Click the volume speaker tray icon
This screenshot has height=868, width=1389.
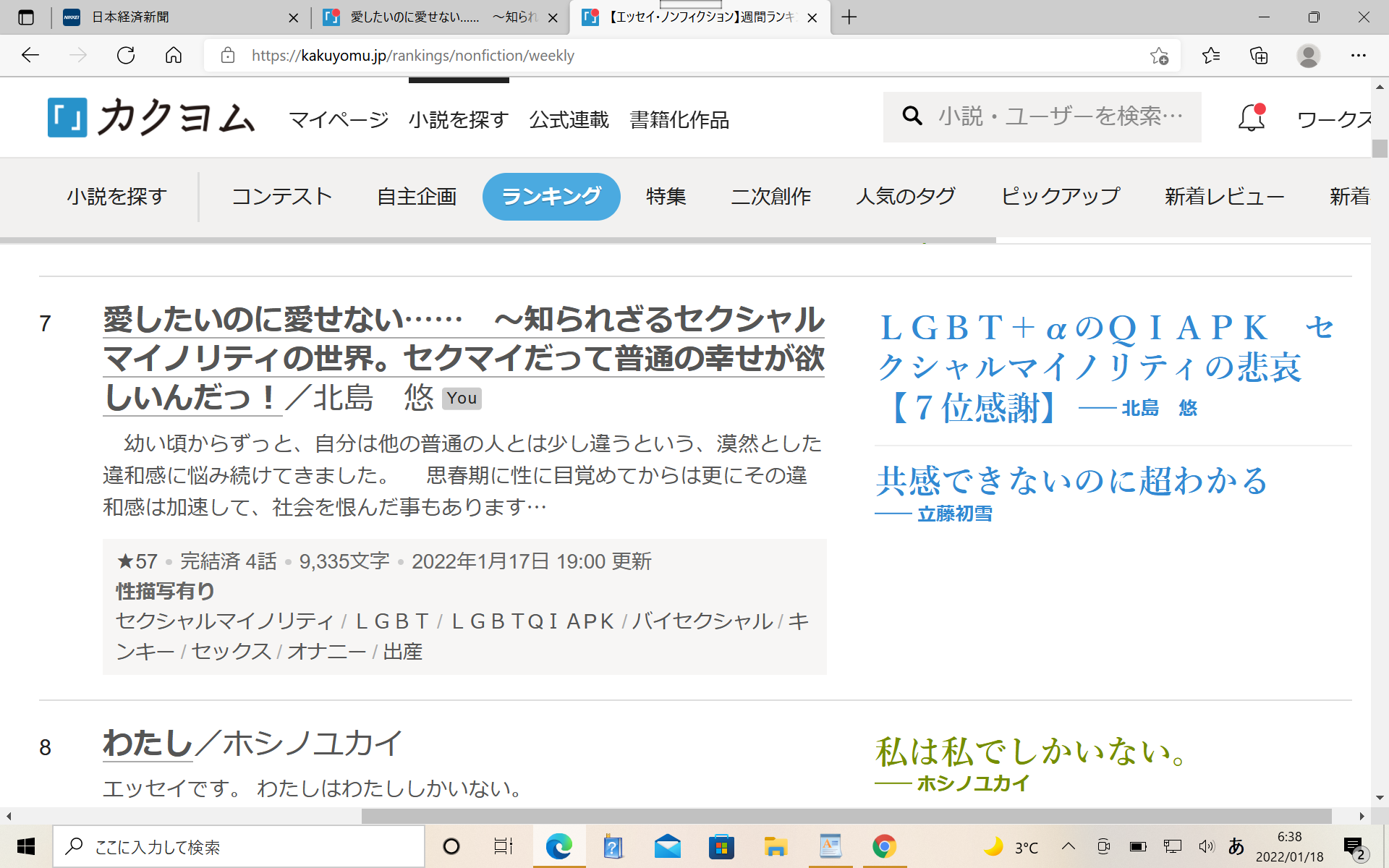pyautogui.click(x=1206, y=846)
